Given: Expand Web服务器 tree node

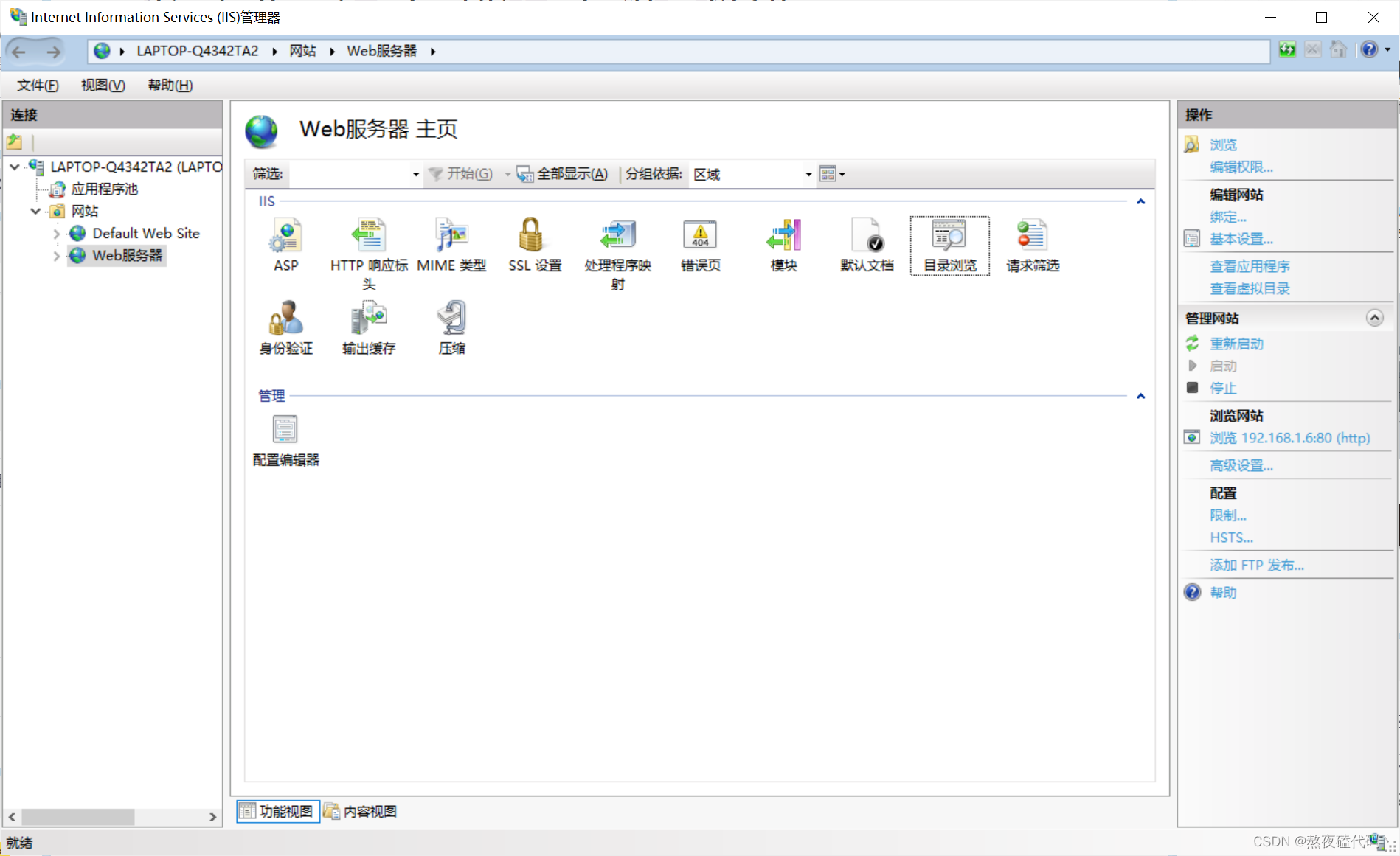Looking at the screenshot, I should (57, 256).
